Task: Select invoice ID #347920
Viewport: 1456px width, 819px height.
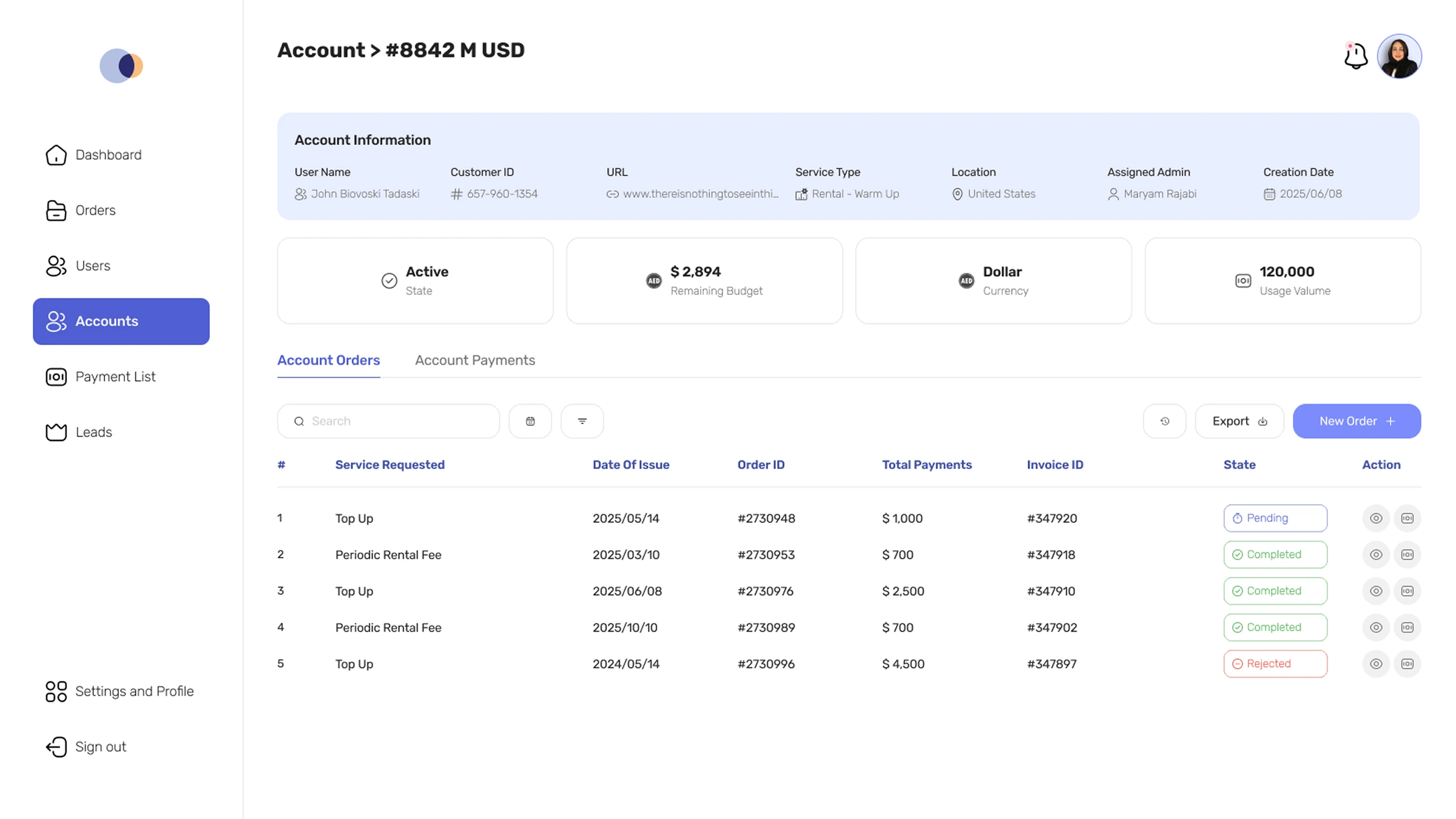Action: (x=1052, y=518)
